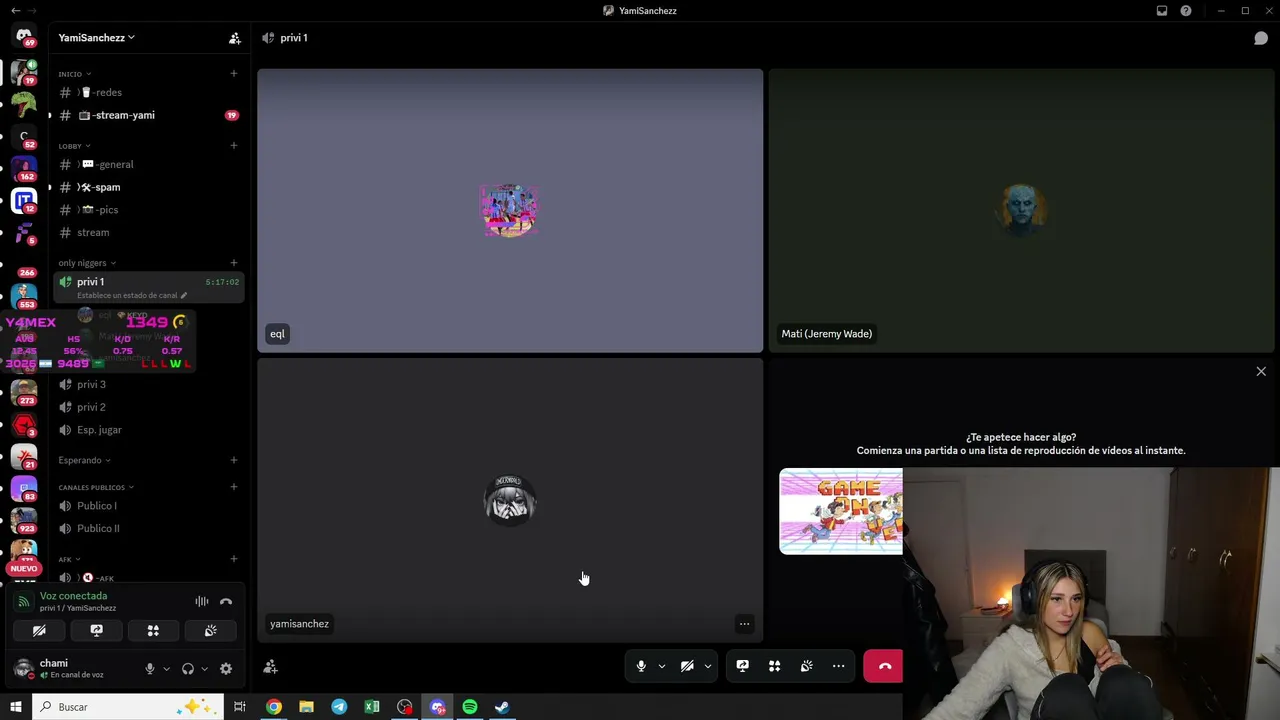This screenshot has width=1280, height=720.
Task: Join the privi 3 voice channel
Action: (148, 385)
